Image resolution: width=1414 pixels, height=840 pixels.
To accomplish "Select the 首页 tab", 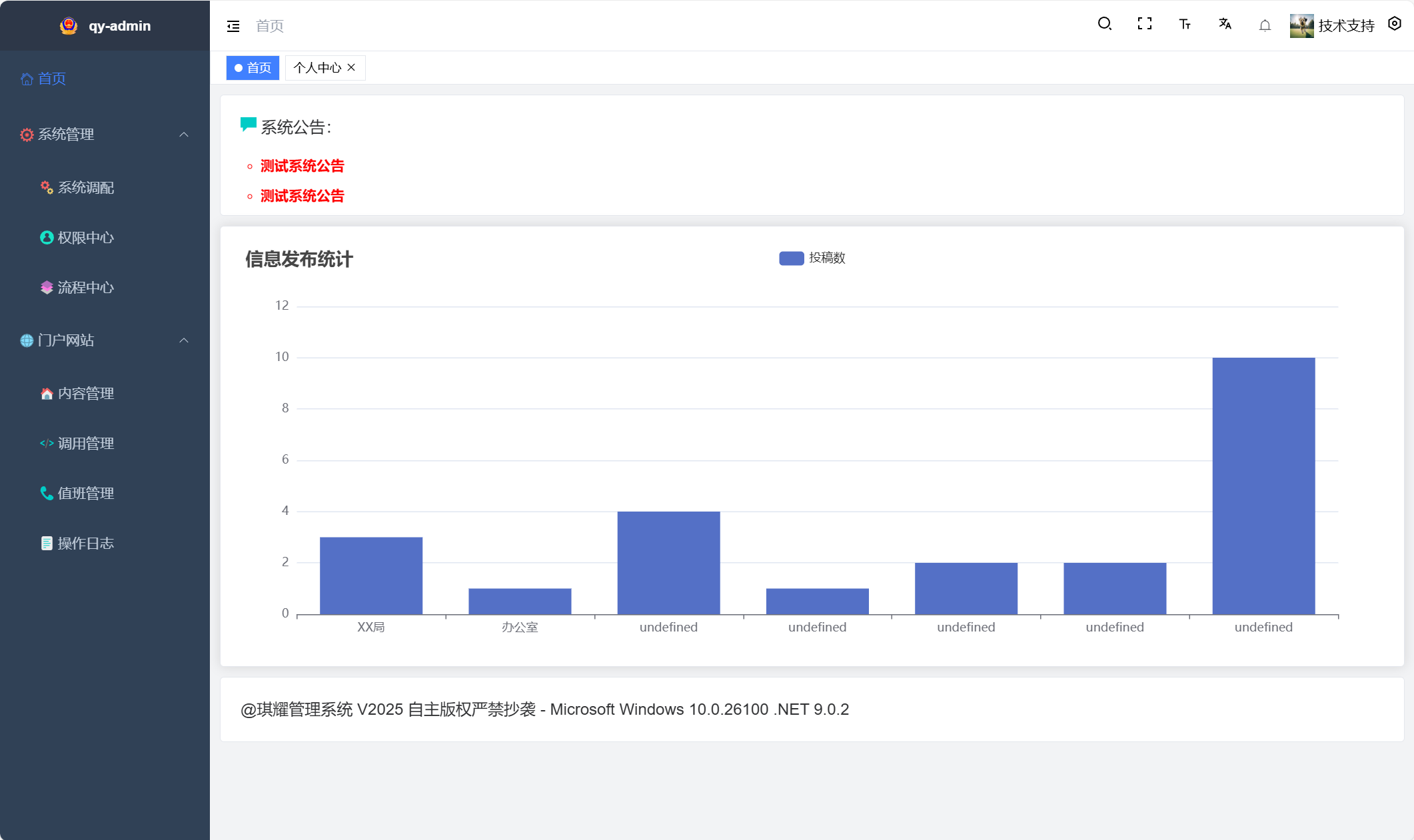I will coord(253,68).
